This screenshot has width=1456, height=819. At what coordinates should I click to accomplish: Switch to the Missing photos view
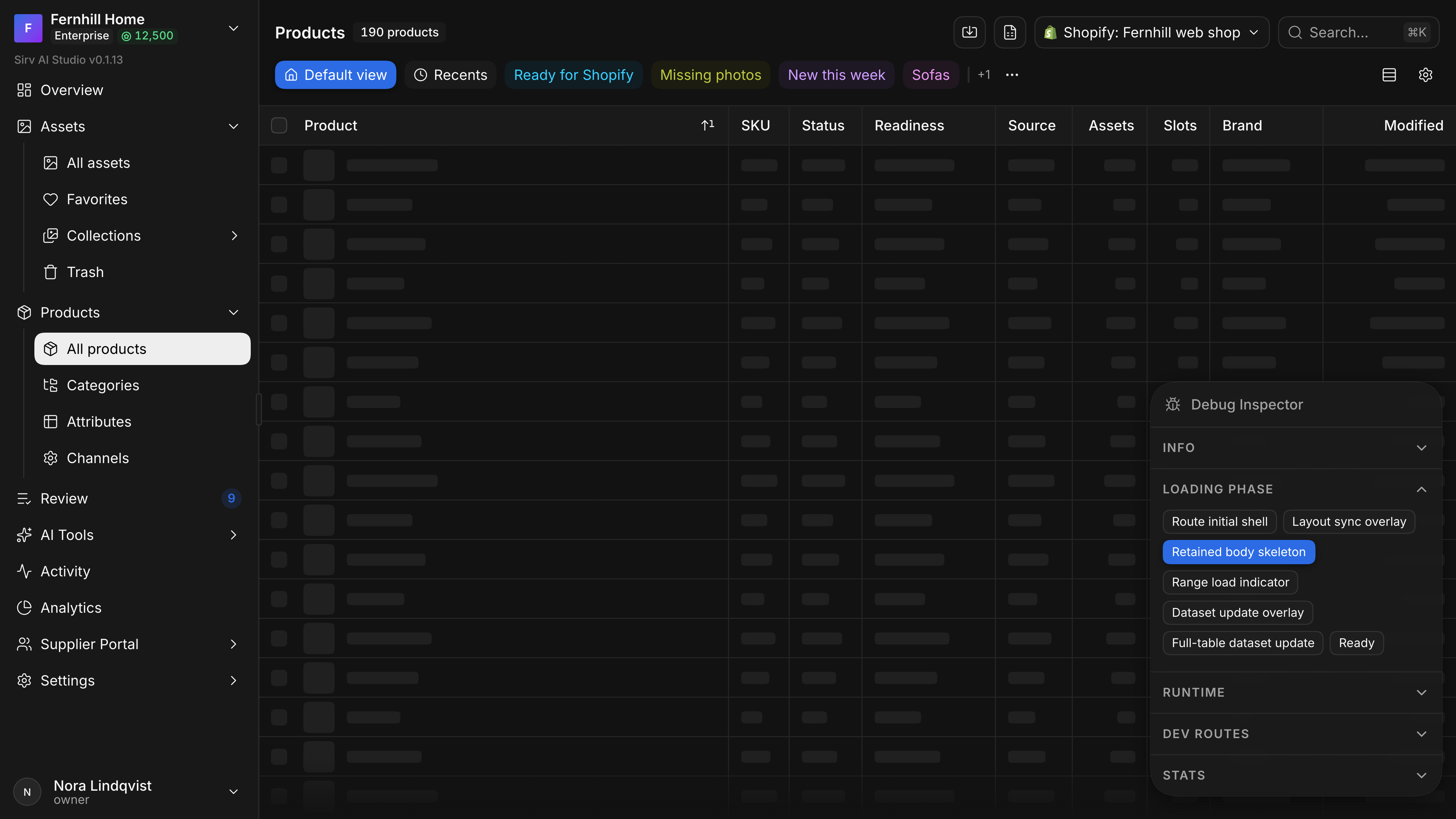[x=710, y=74]
